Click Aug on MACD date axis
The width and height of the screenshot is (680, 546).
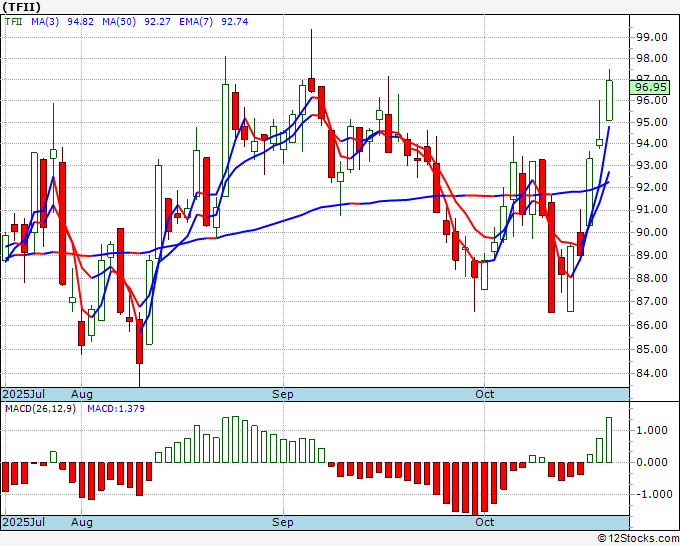(82, 522)
